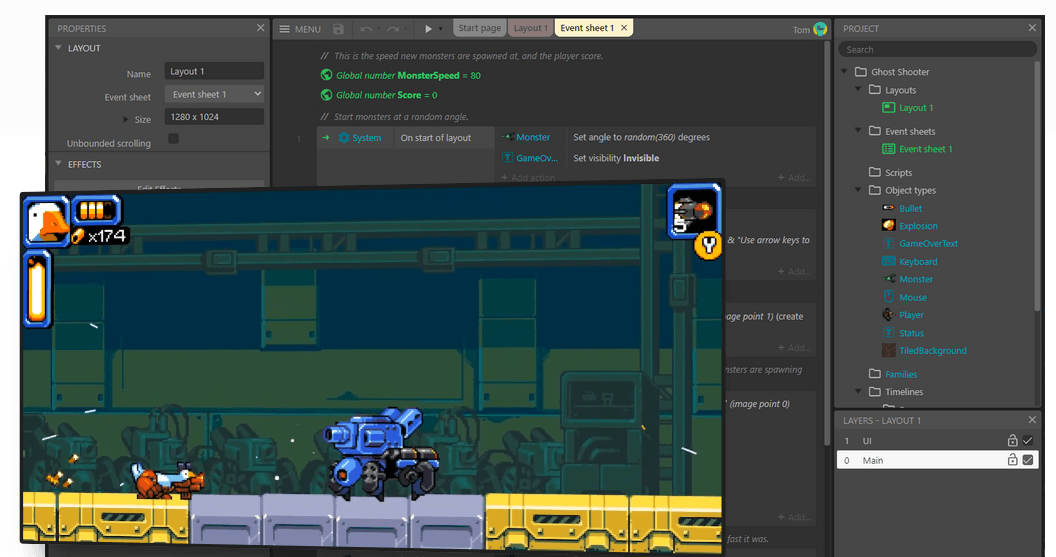Select the Event sheet 1 tab
The width and height of the screenshot is (1056, 557).
pos(587,28)
